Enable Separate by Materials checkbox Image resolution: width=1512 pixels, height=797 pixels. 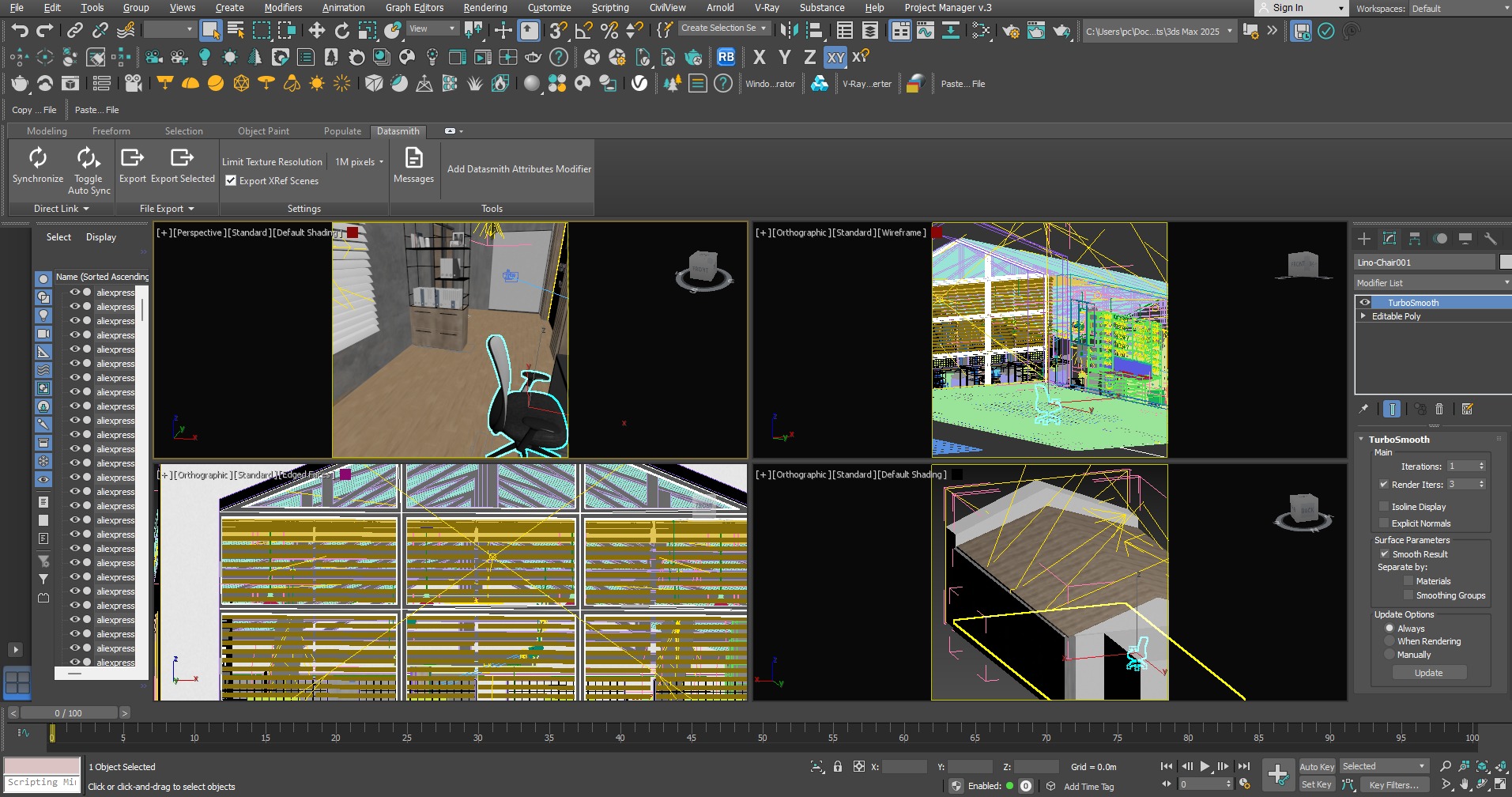click(1408, 580)
